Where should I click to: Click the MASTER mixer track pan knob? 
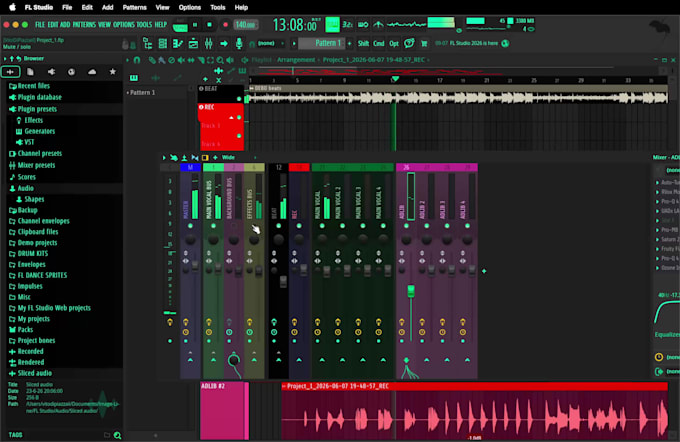190,239
